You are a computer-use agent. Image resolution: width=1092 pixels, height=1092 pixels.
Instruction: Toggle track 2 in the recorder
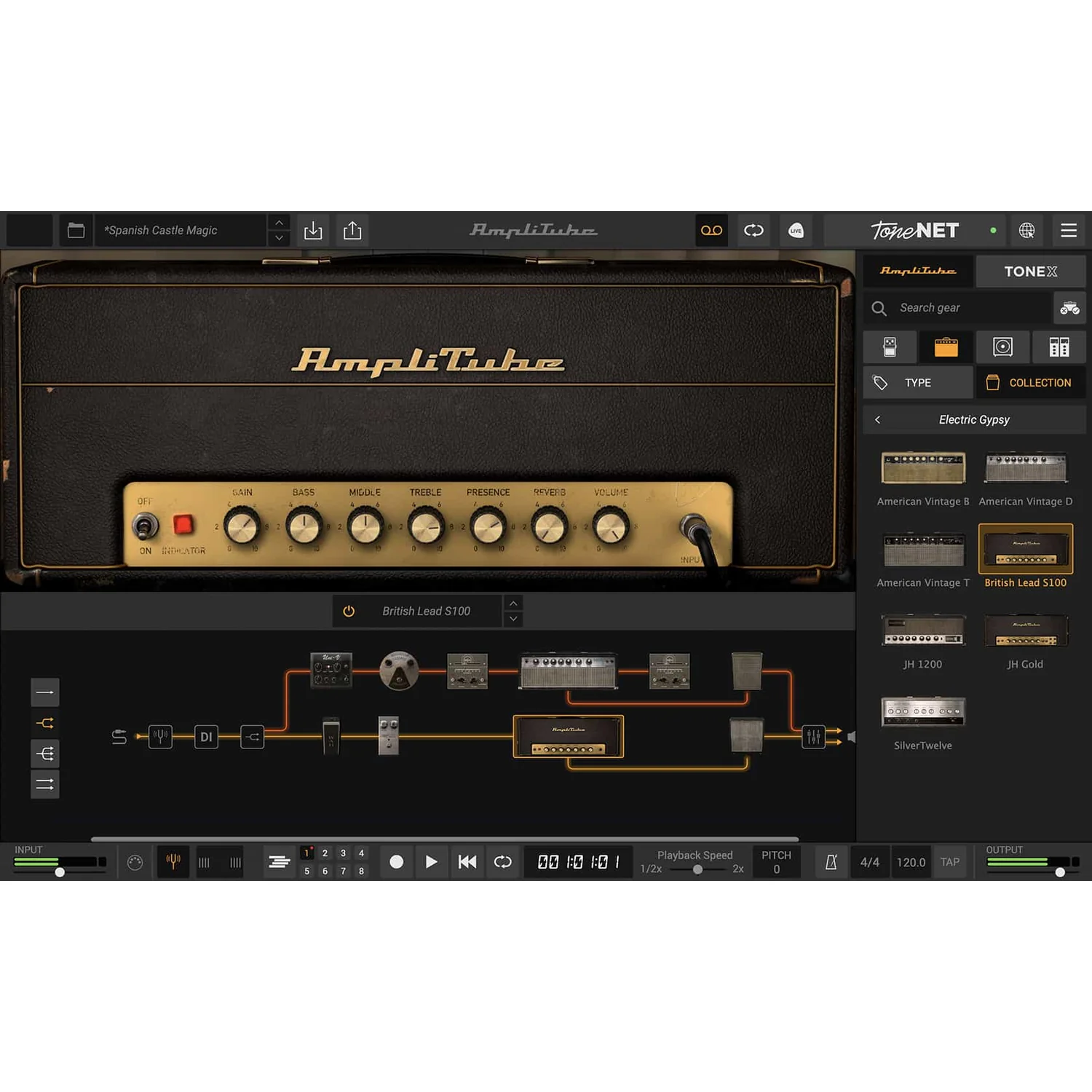pos(325,853)
